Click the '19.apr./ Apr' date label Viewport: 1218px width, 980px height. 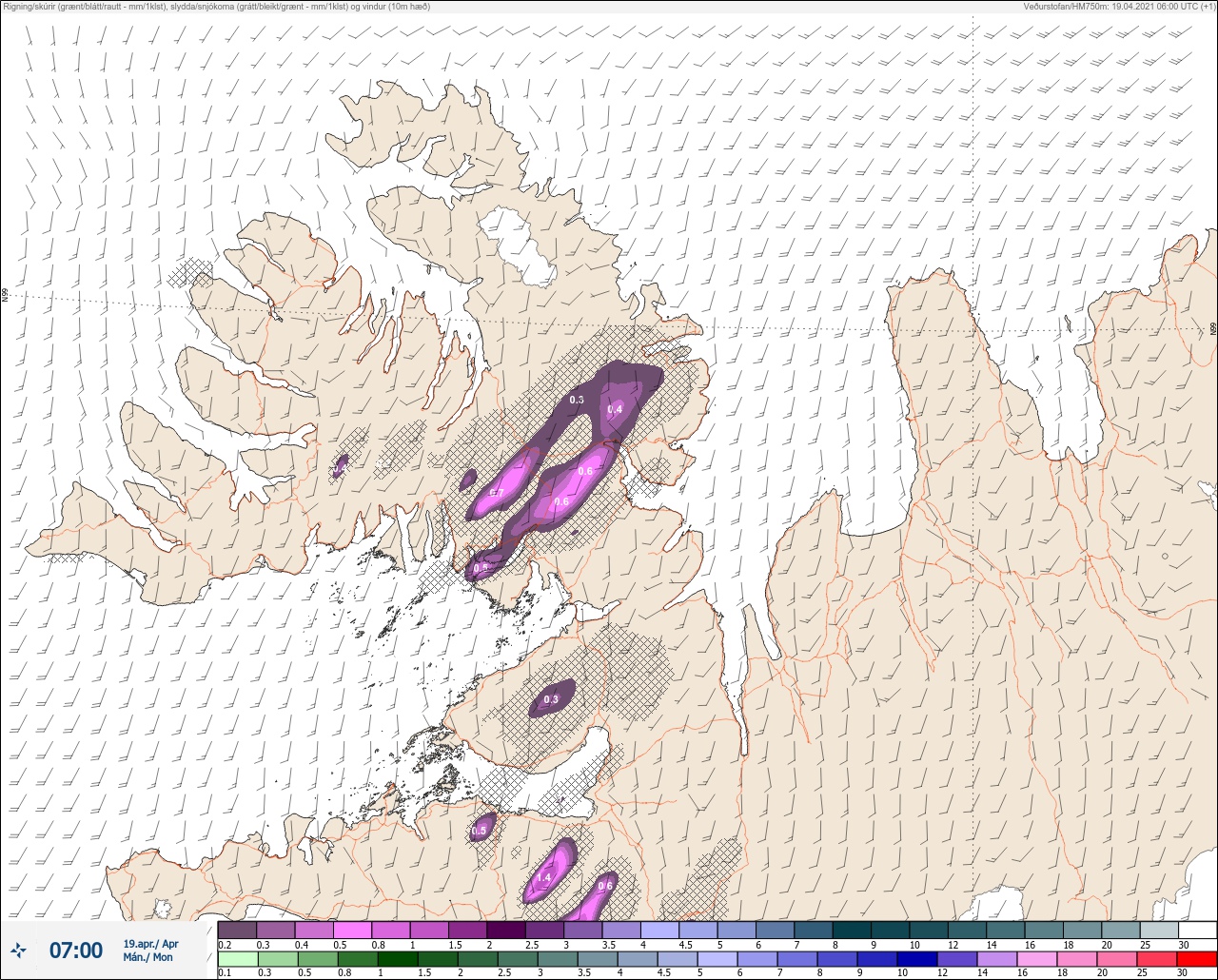(150, 943)
